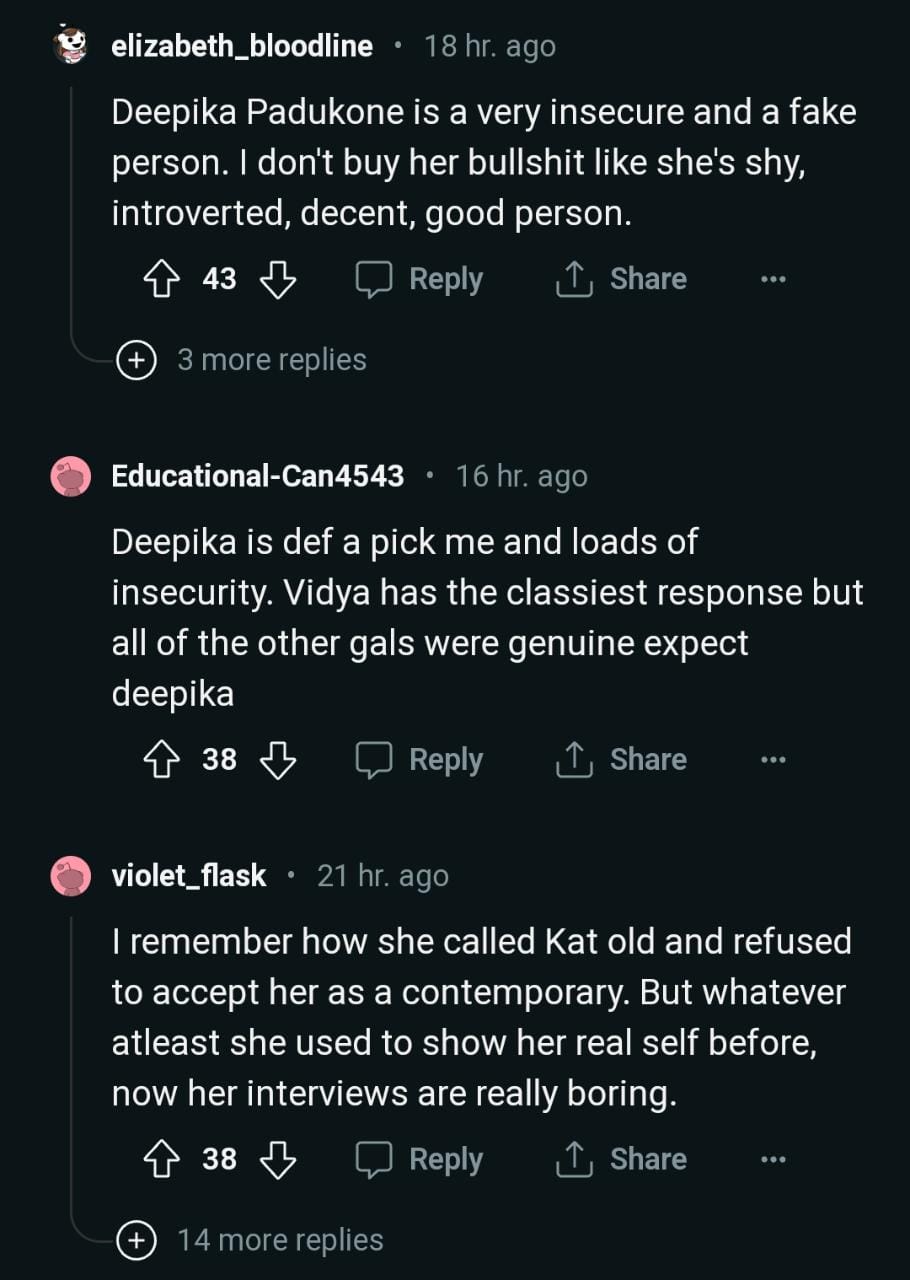The width and height of the screenshot is (910, 1280).
Task: Downvote violet_flask's comment
Action: pos(278,1159)
